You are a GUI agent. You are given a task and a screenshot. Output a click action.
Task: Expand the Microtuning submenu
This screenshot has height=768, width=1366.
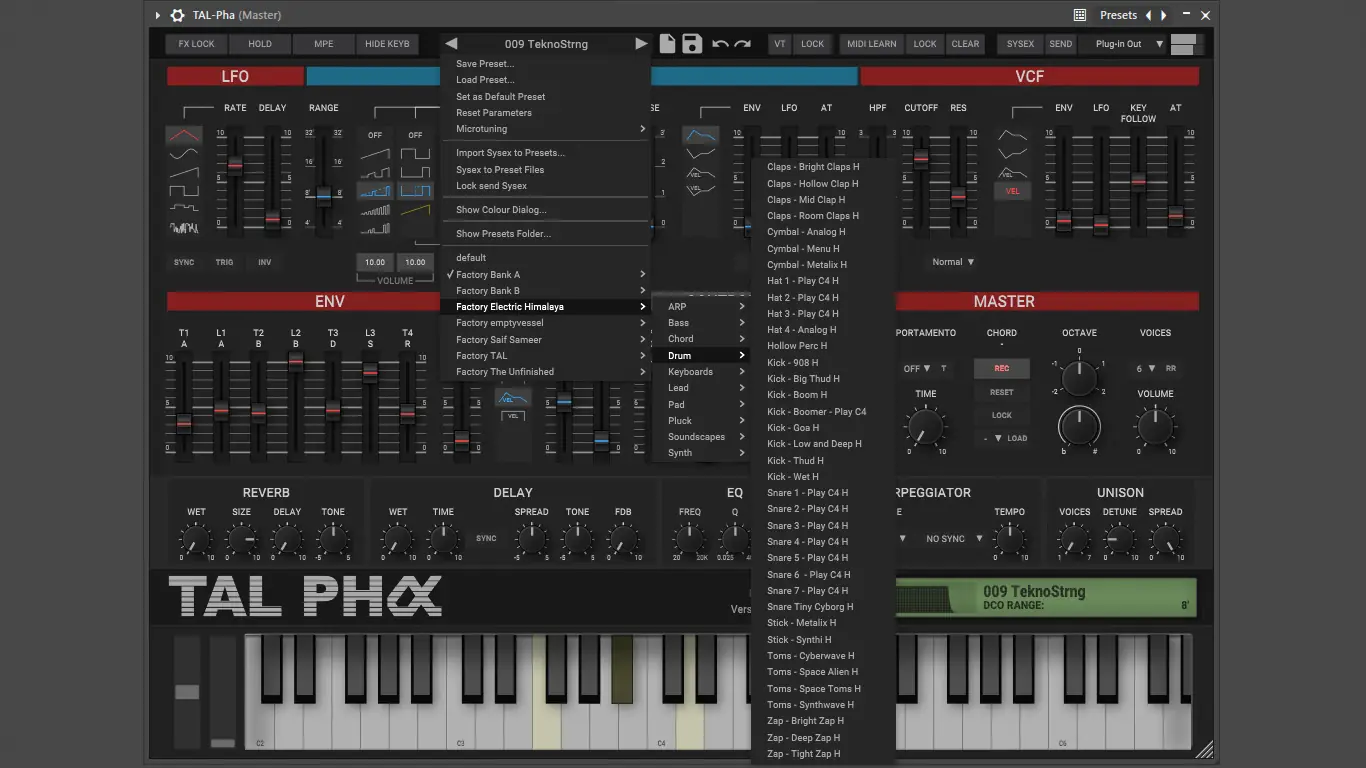(545, 129)
